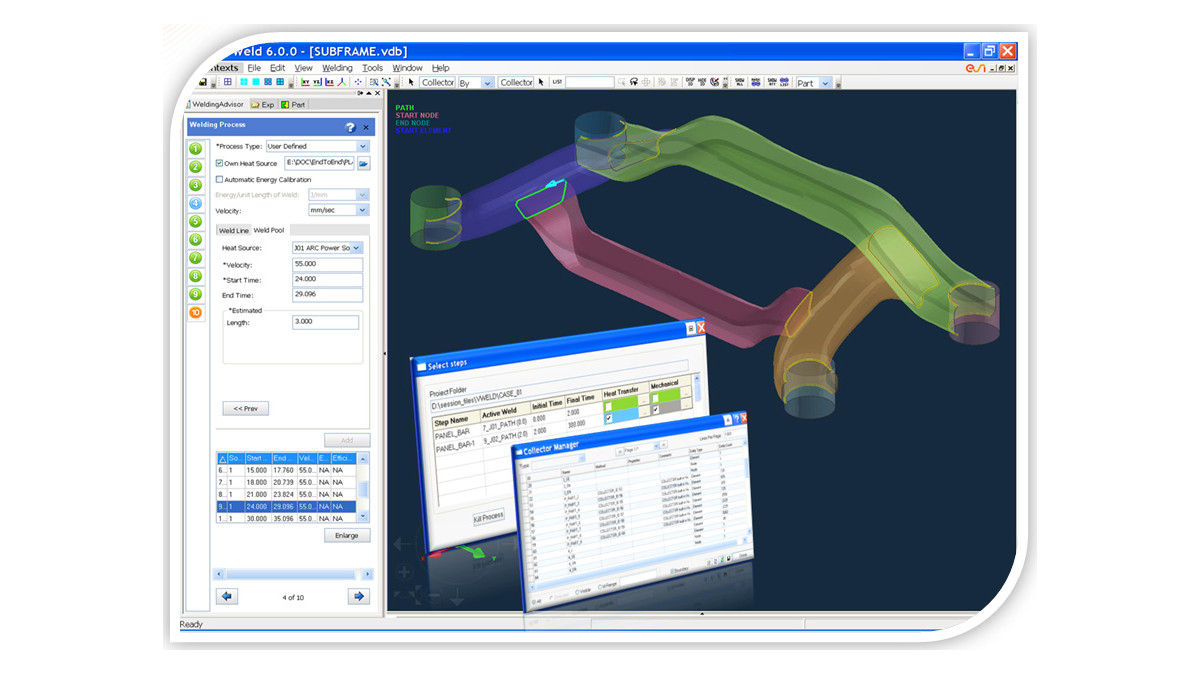Click the LIST text field in toolbar

pos(589,83)
